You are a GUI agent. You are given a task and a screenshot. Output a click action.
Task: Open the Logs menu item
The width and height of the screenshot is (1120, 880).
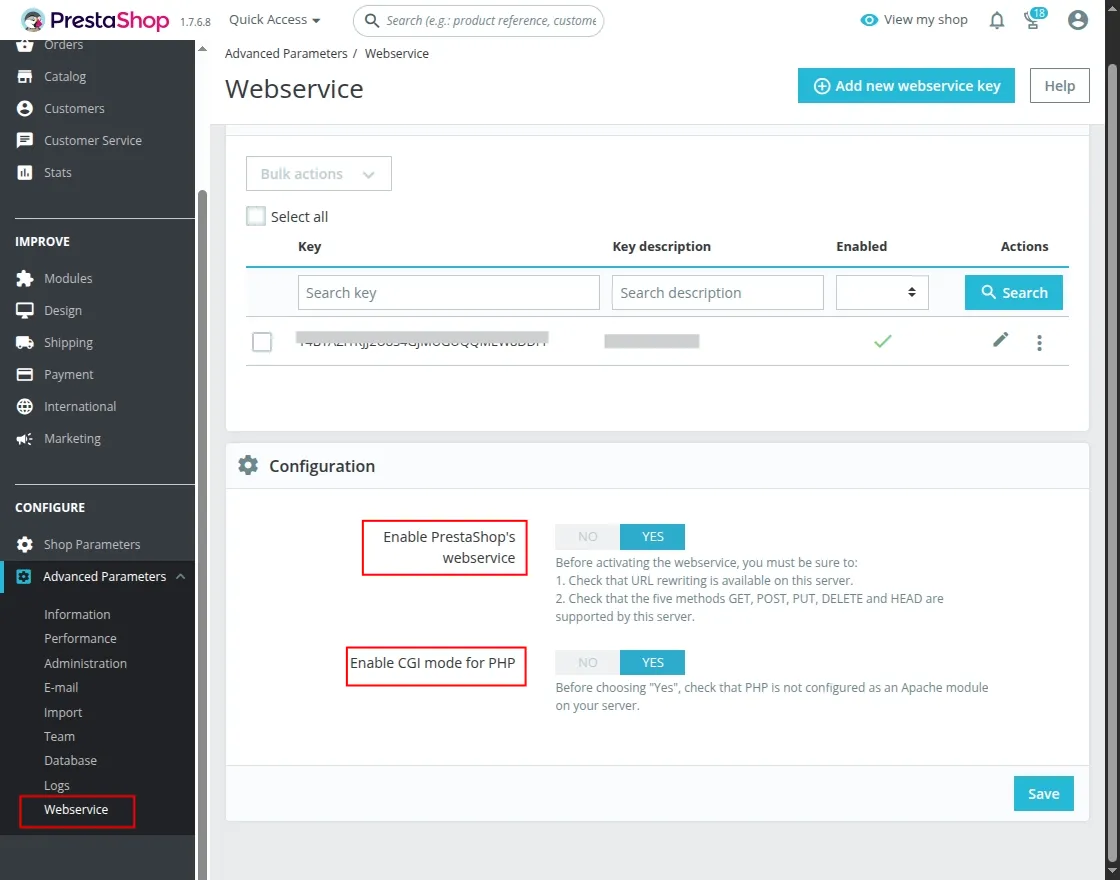pos(57,785)
